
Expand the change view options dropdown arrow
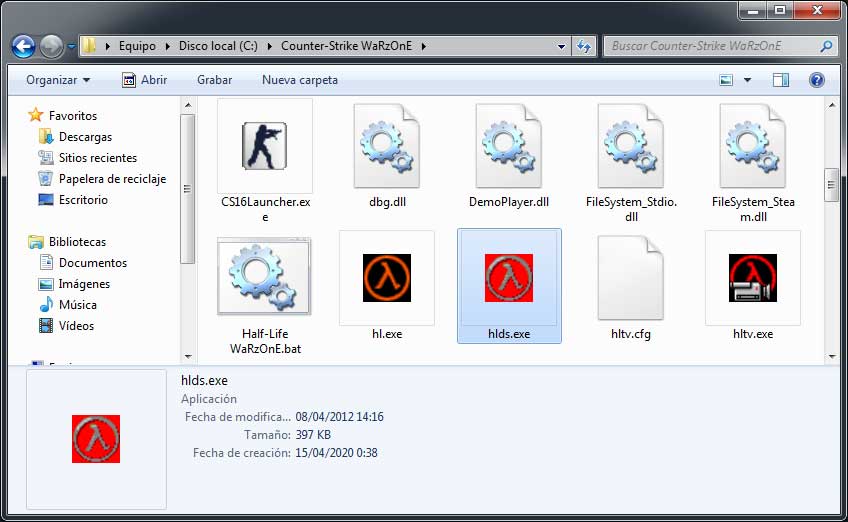point(749,80)
